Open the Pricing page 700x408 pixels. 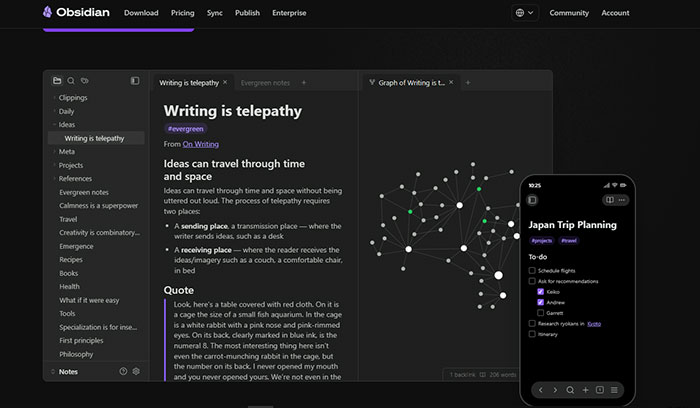point(183,13)
